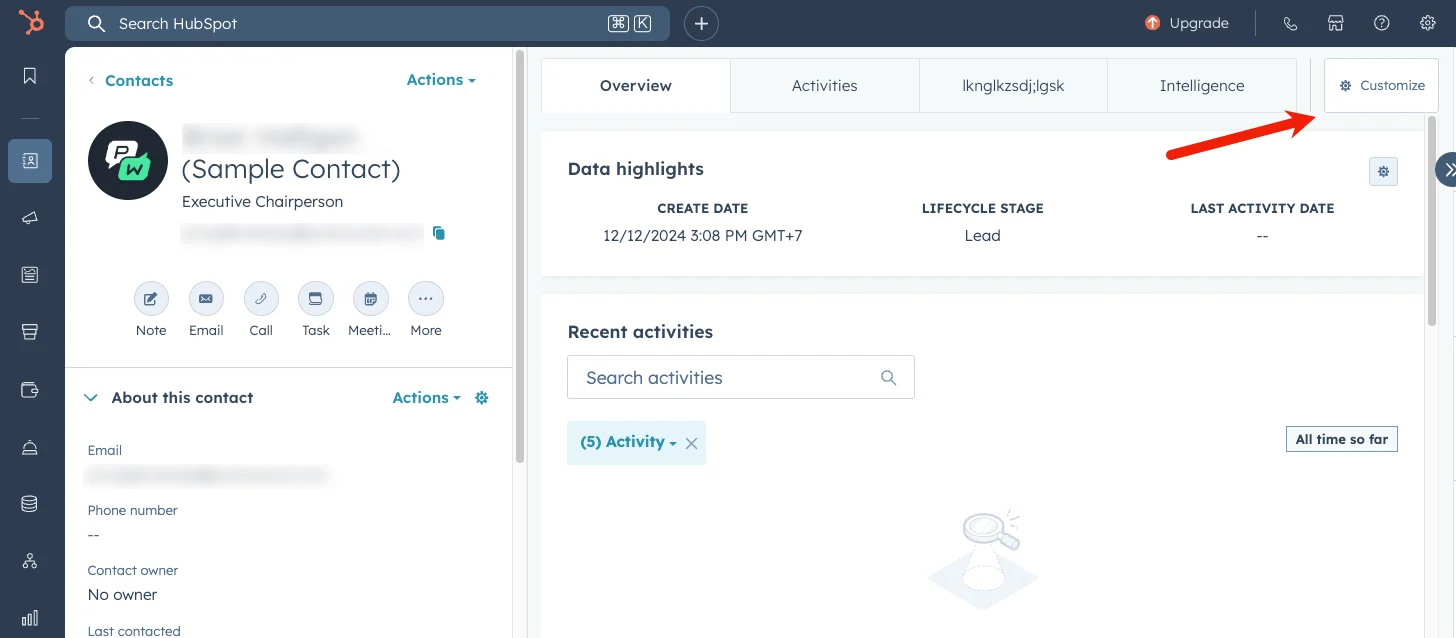
Task: Open the Data Management database icon in sidebar
Action: pyautogui.click(x=29, y=504)
